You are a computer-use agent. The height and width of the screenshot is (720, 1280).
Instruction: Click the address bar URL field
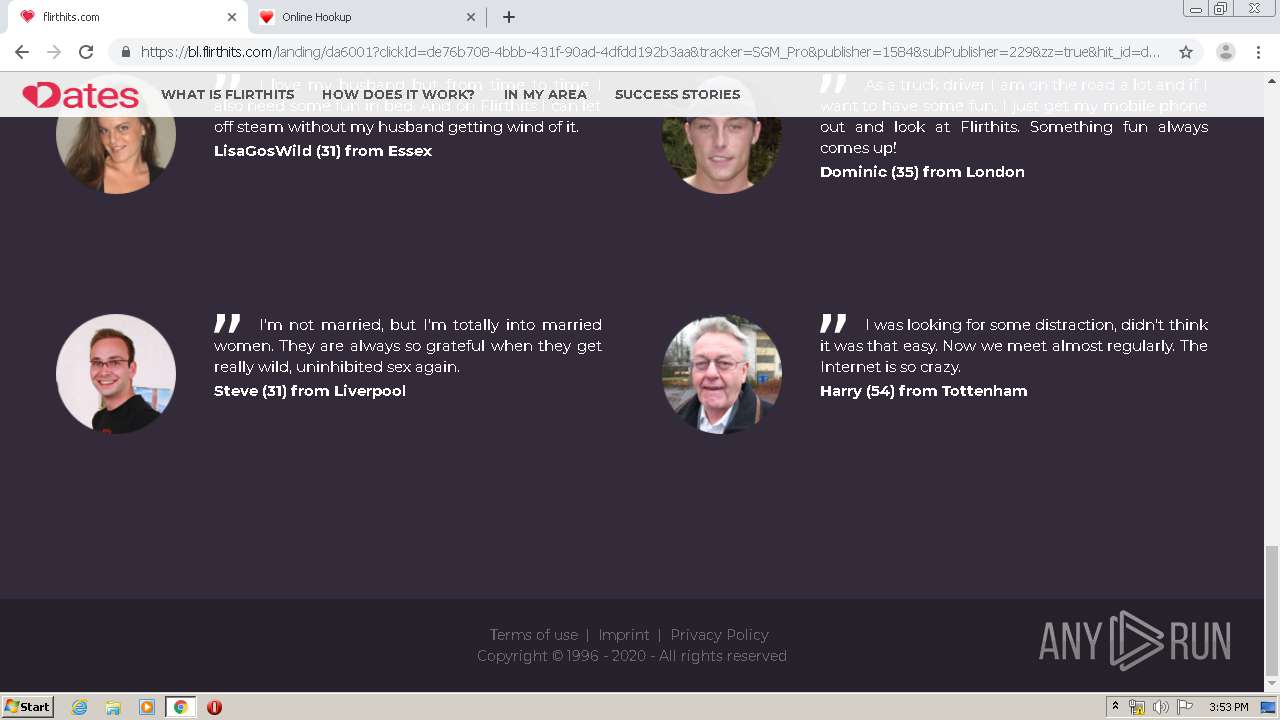tap(650, 52)
